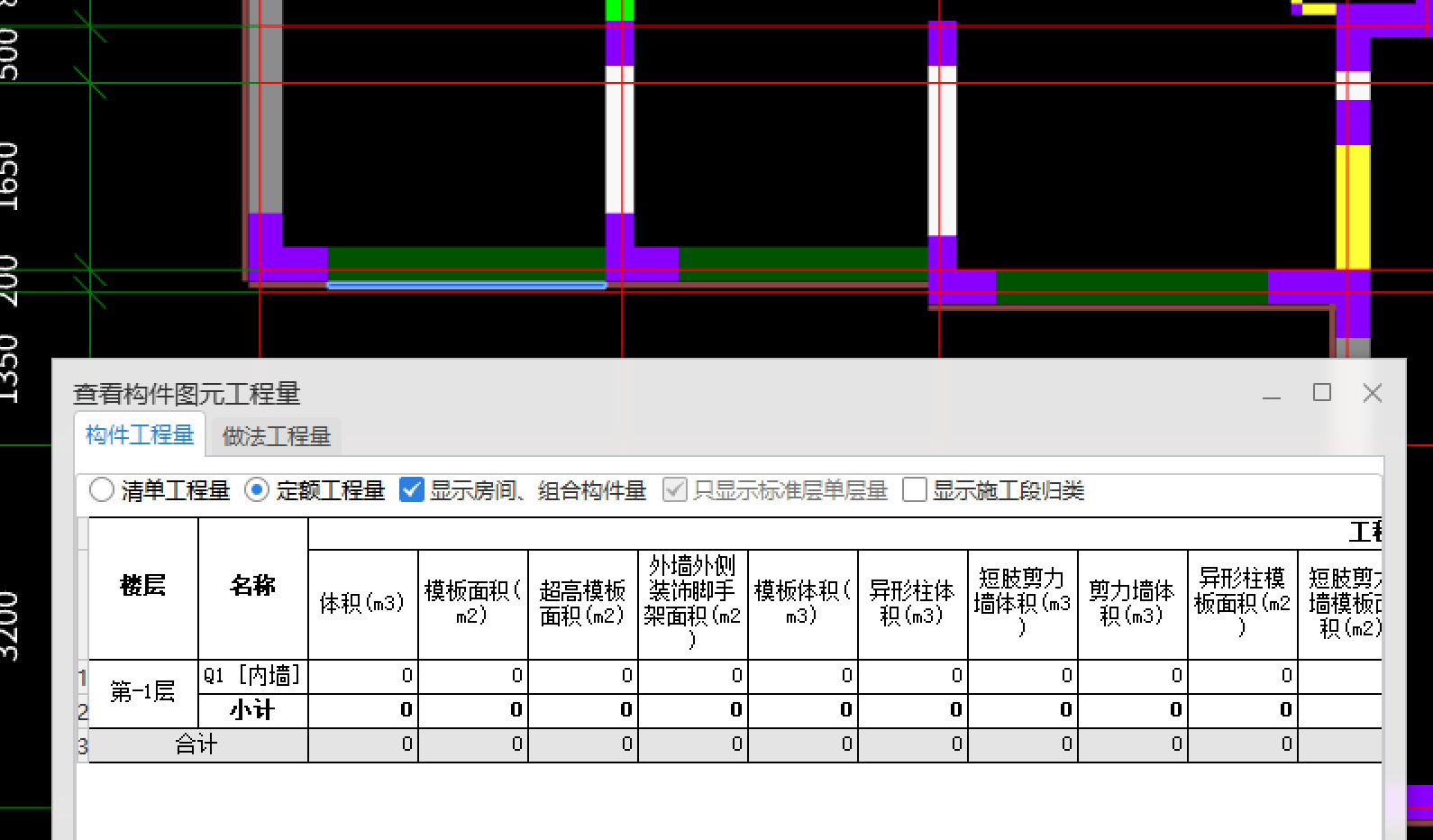Select the 小计 subtotal row label
The image size is (1433, 840).
tap(253, 710)
